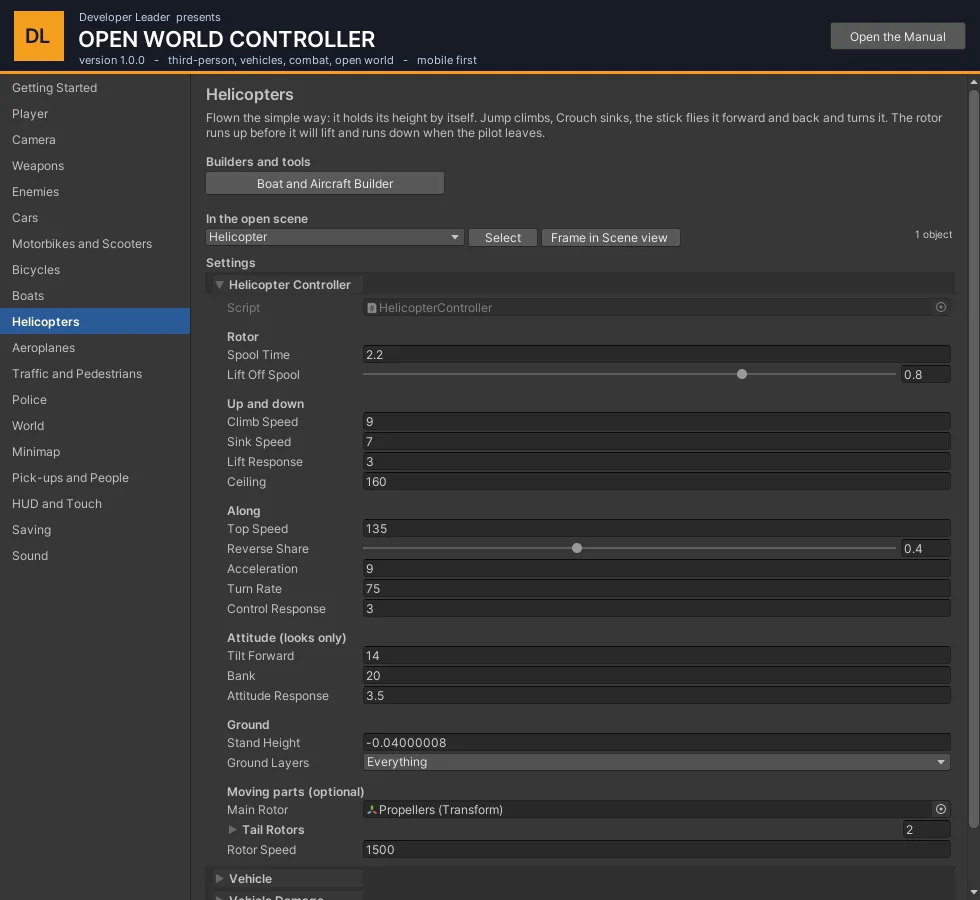Click the script file icon beside HelicopterController
The width and height of the screenshot is (980, 900).
point(372,308)
